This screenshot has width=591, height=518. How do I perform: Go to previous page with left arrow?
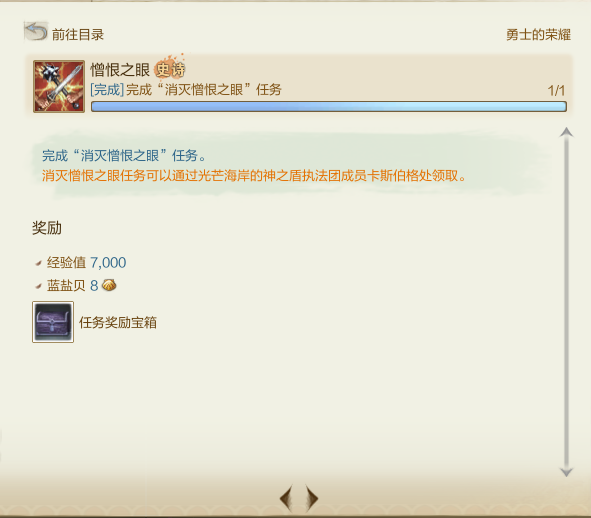click(286, 498)
